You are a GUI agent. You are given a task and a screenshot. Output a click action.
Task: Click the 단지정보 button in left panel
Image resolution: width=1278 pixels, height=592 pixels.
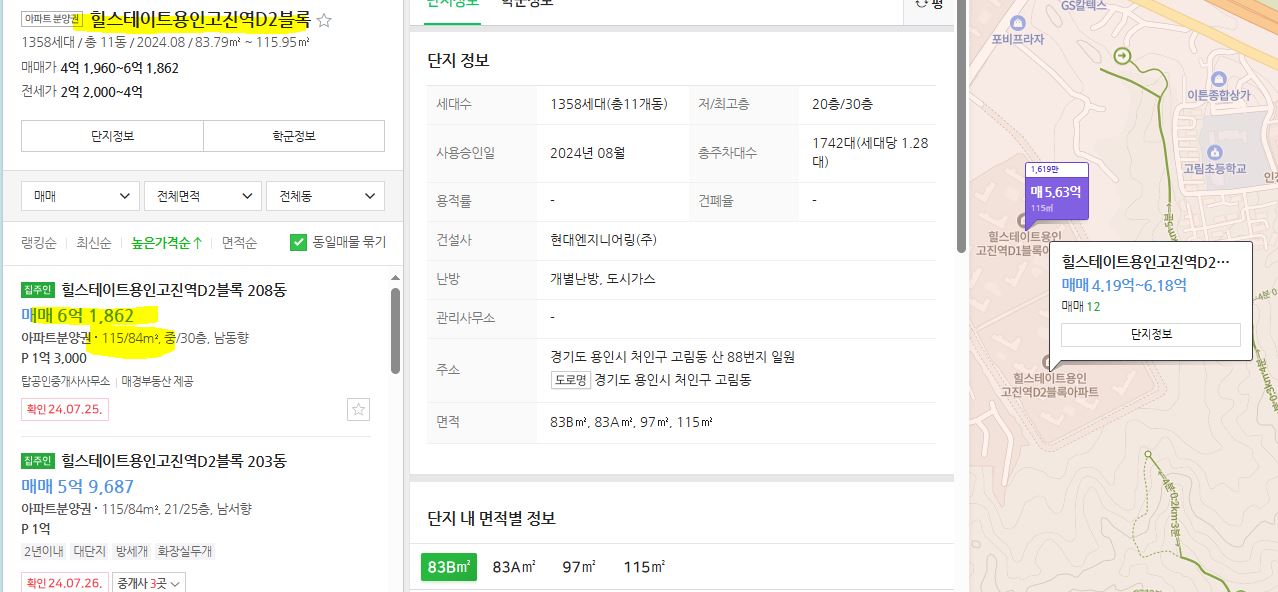coord(112,136)
